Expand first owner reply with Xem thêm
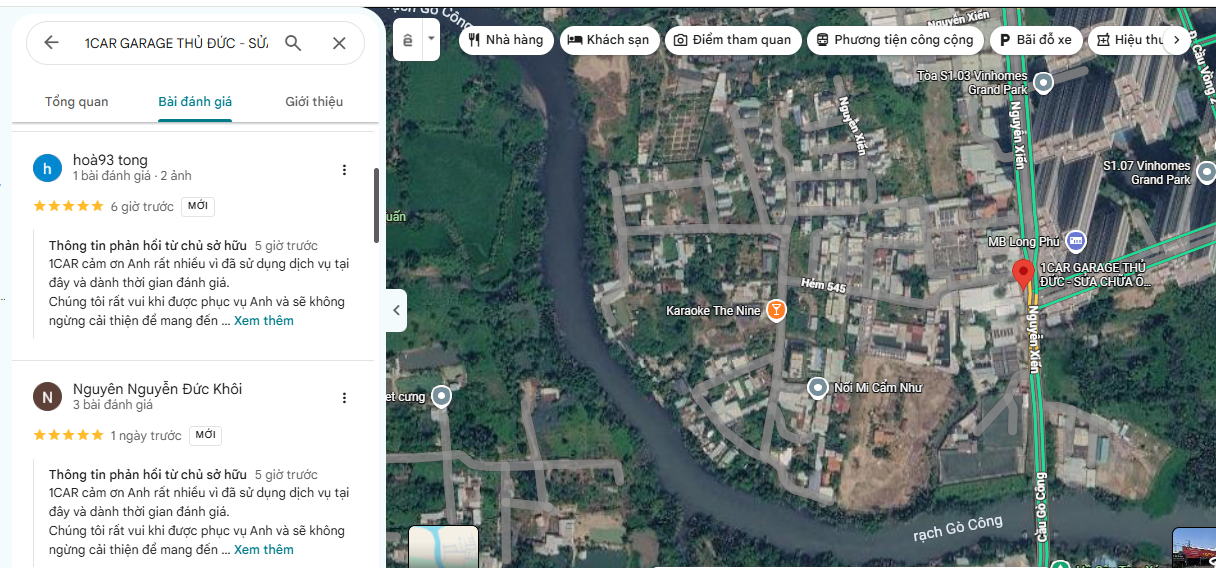 pyautogui.click(x=264, y=321)
